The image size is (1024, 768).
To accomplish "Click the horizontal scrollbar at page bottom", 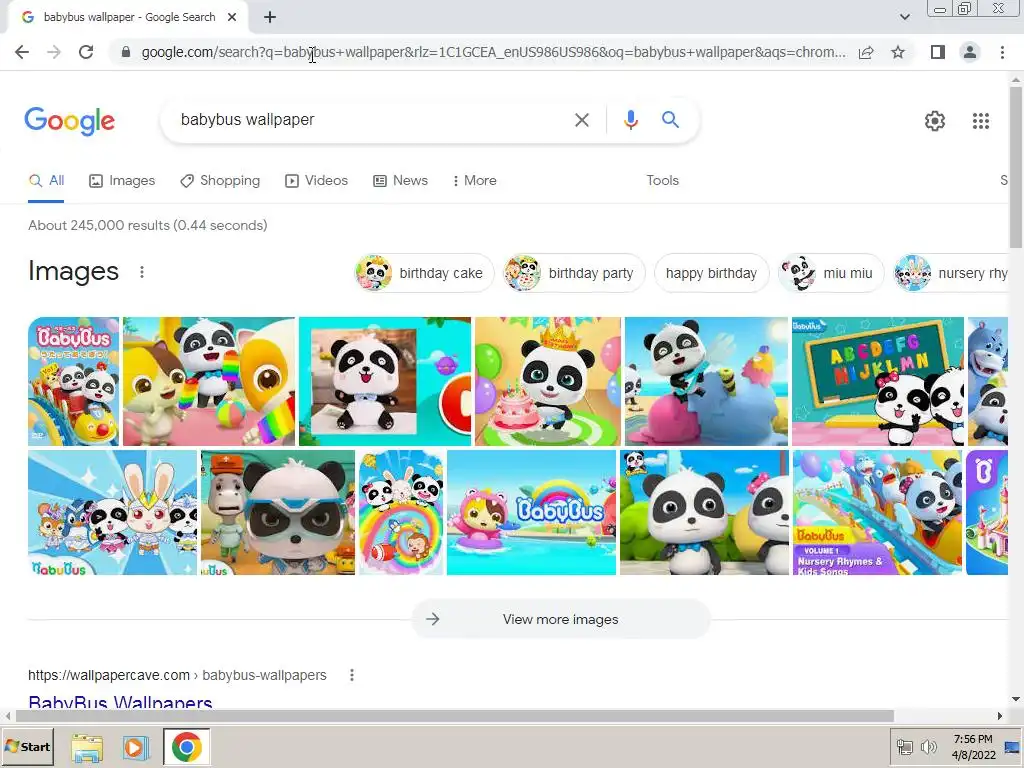I will (x=454, y=716).
